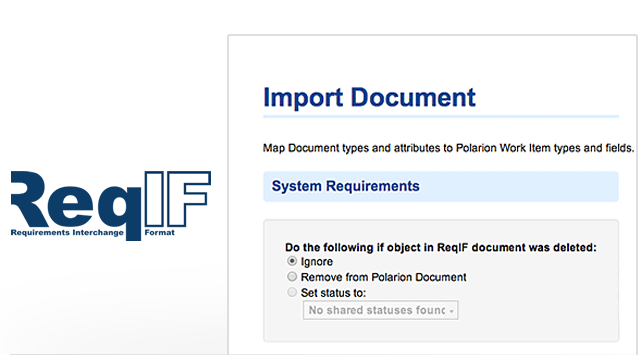
Task: Click the outlined IF letters in logo
Action: tap(178, 199)
